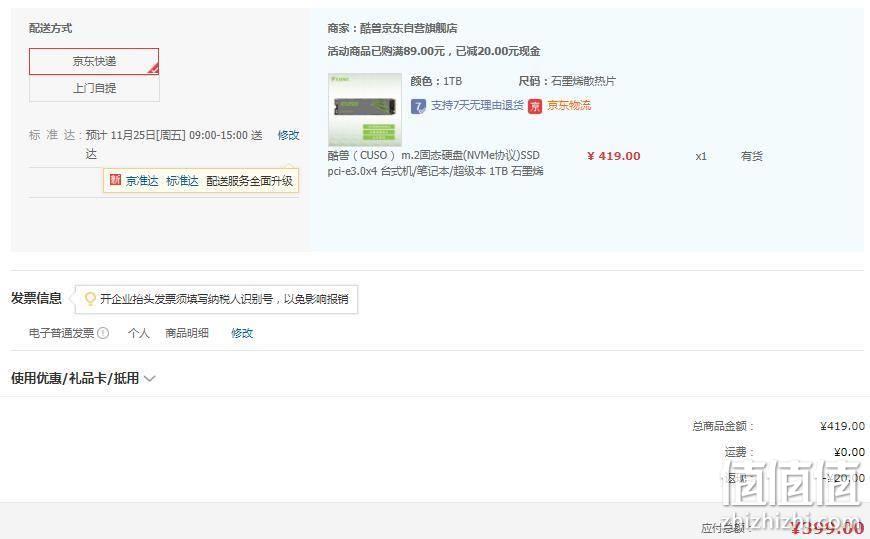The image size is (870, 539).
Task: Click the 标准达 link
Action: [x=182, y=181]
